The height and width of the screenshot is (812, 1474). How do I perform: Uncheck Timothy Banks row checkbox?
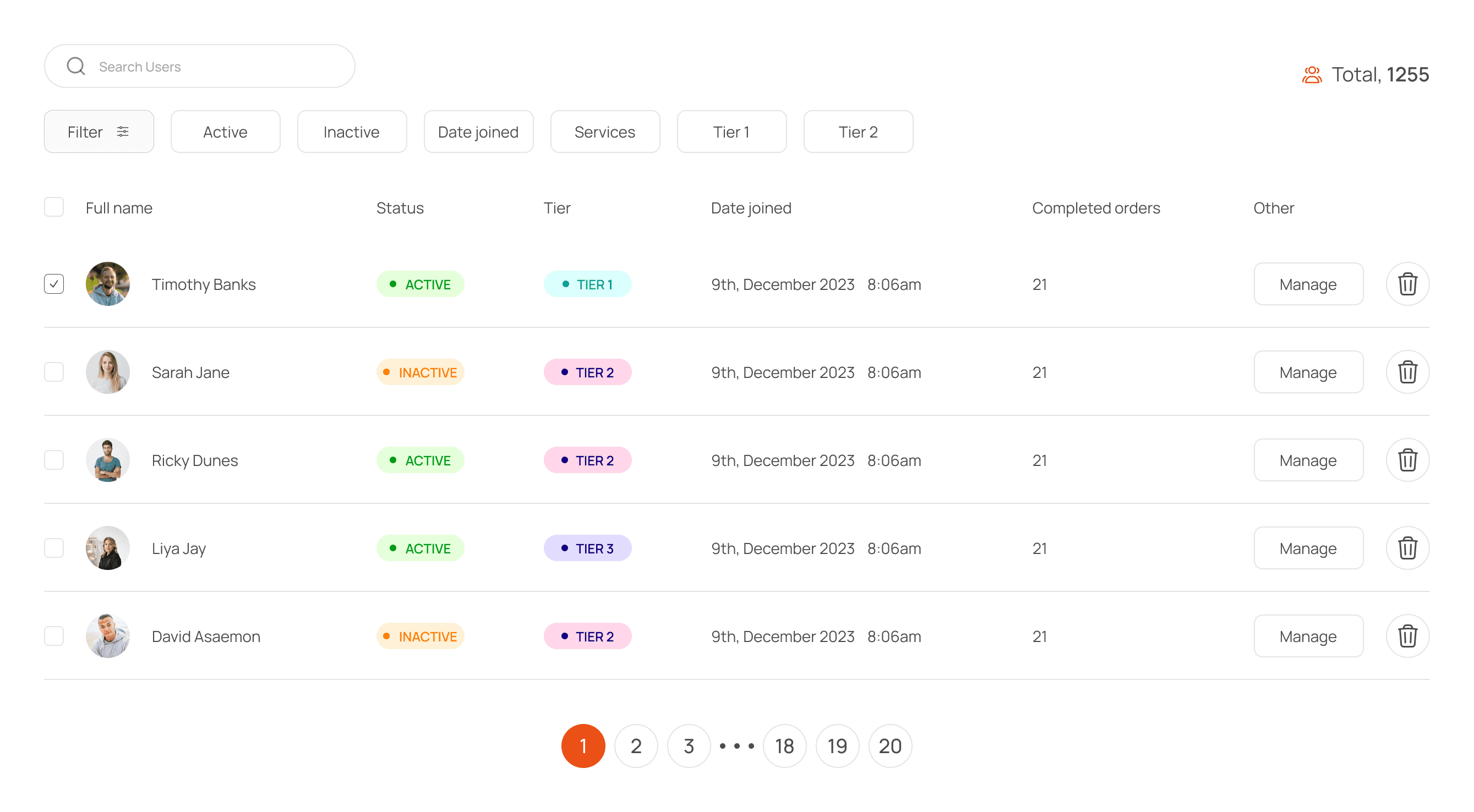pyautogui.click(x=54, y=284)
